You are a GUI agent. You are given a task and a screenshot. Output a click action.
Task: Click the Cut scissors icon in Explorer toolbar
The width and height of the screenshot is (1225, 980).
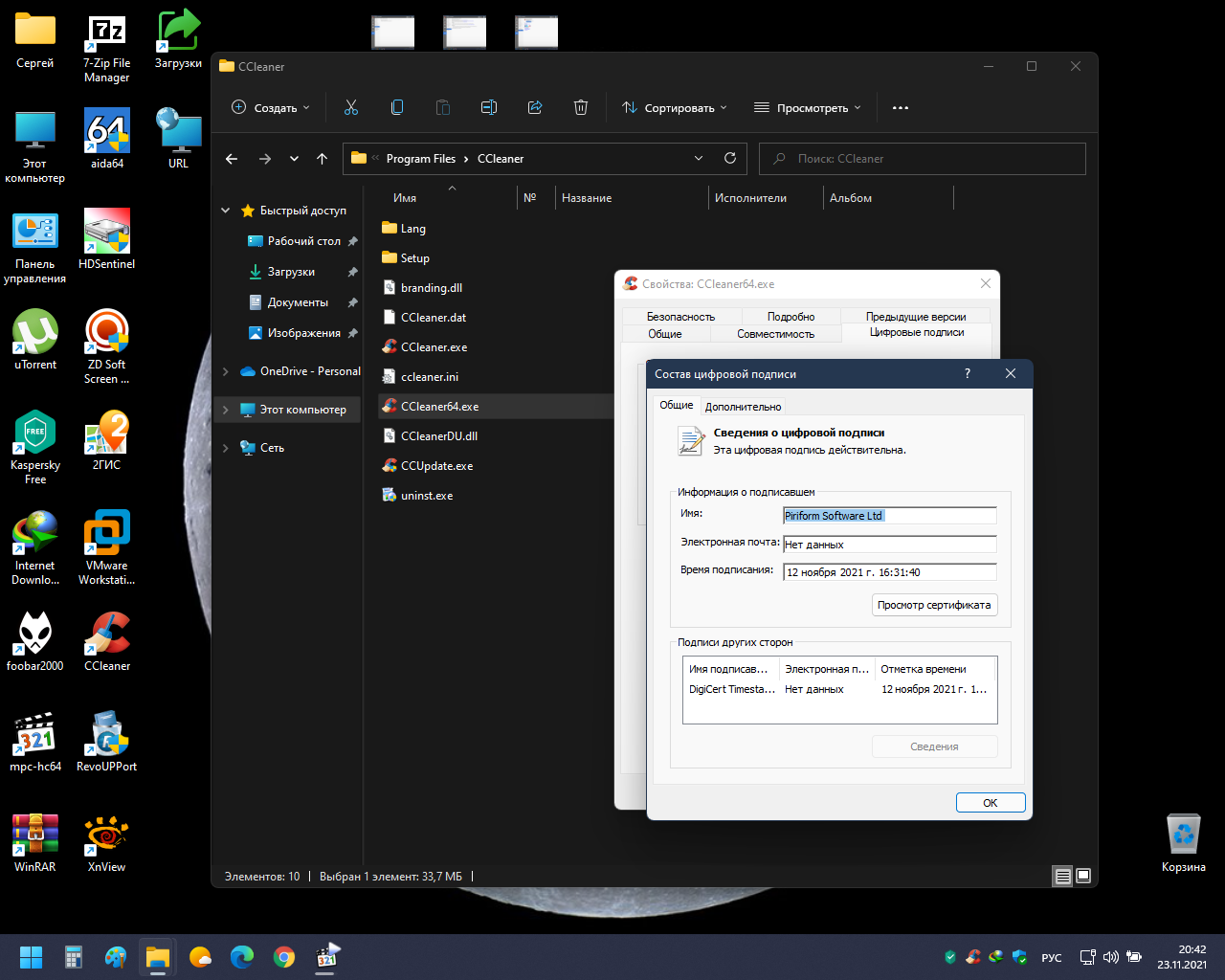tap(351, 107)
